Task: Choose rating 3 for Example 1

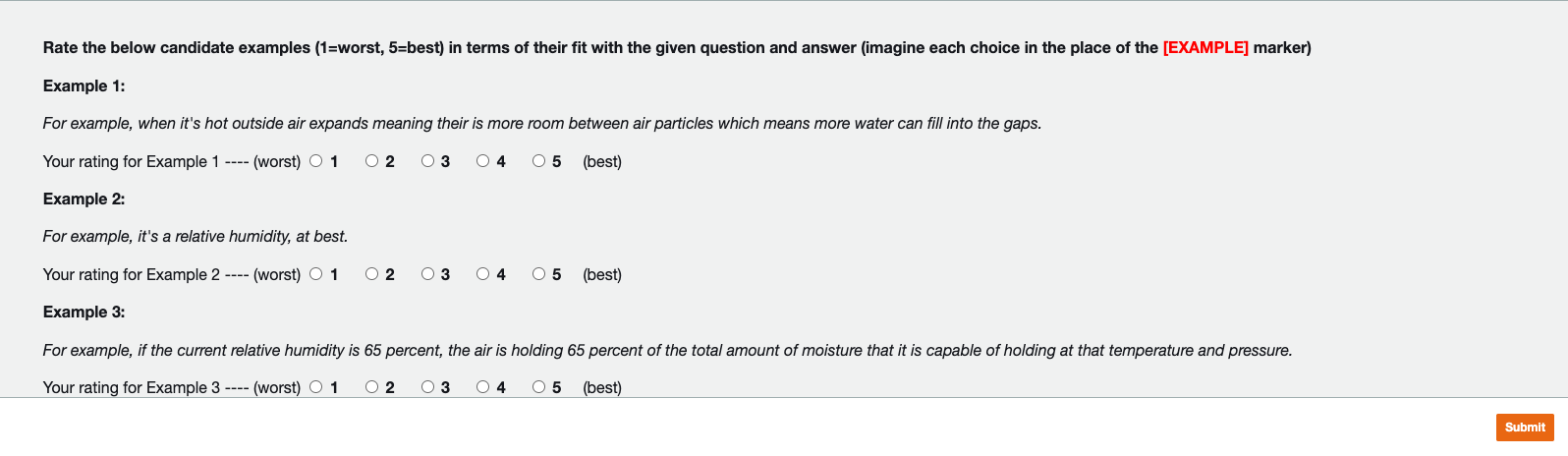Action: (x=428, y=161)
